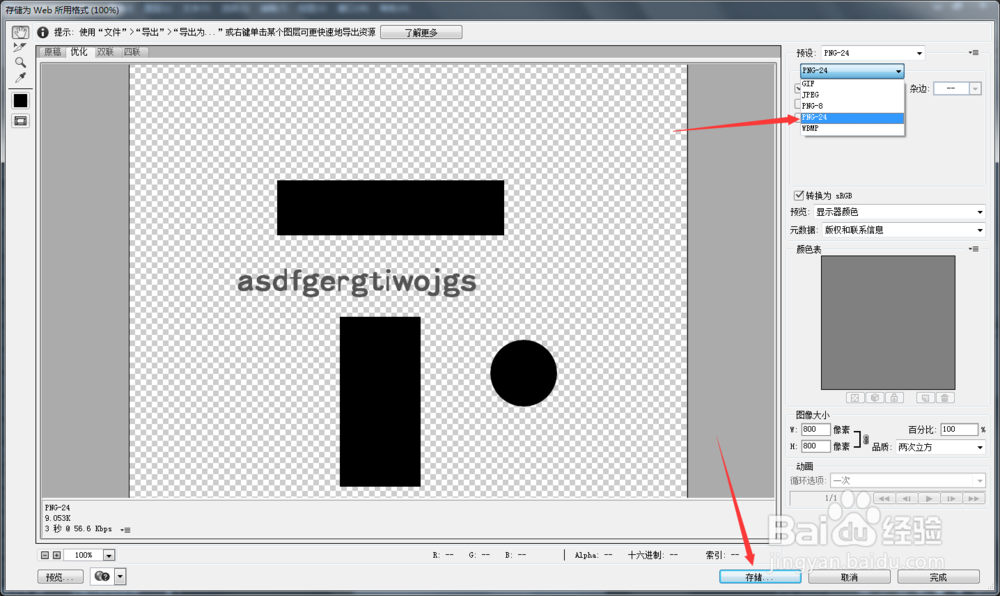
Task: Select the Hand tool
Action: 20,32
